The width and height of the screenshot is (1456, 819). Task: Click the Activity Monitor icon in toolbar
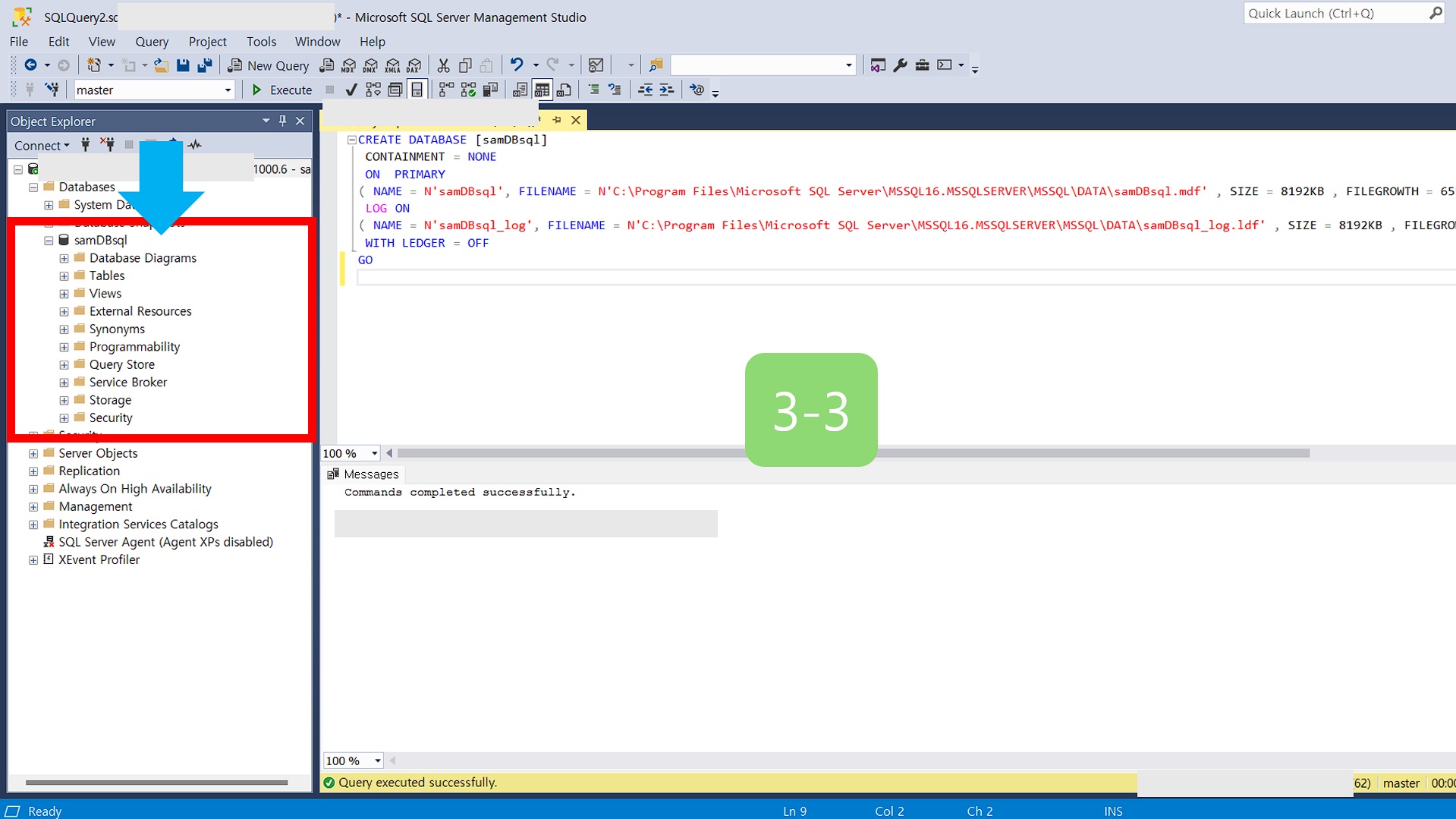point(596,65)
